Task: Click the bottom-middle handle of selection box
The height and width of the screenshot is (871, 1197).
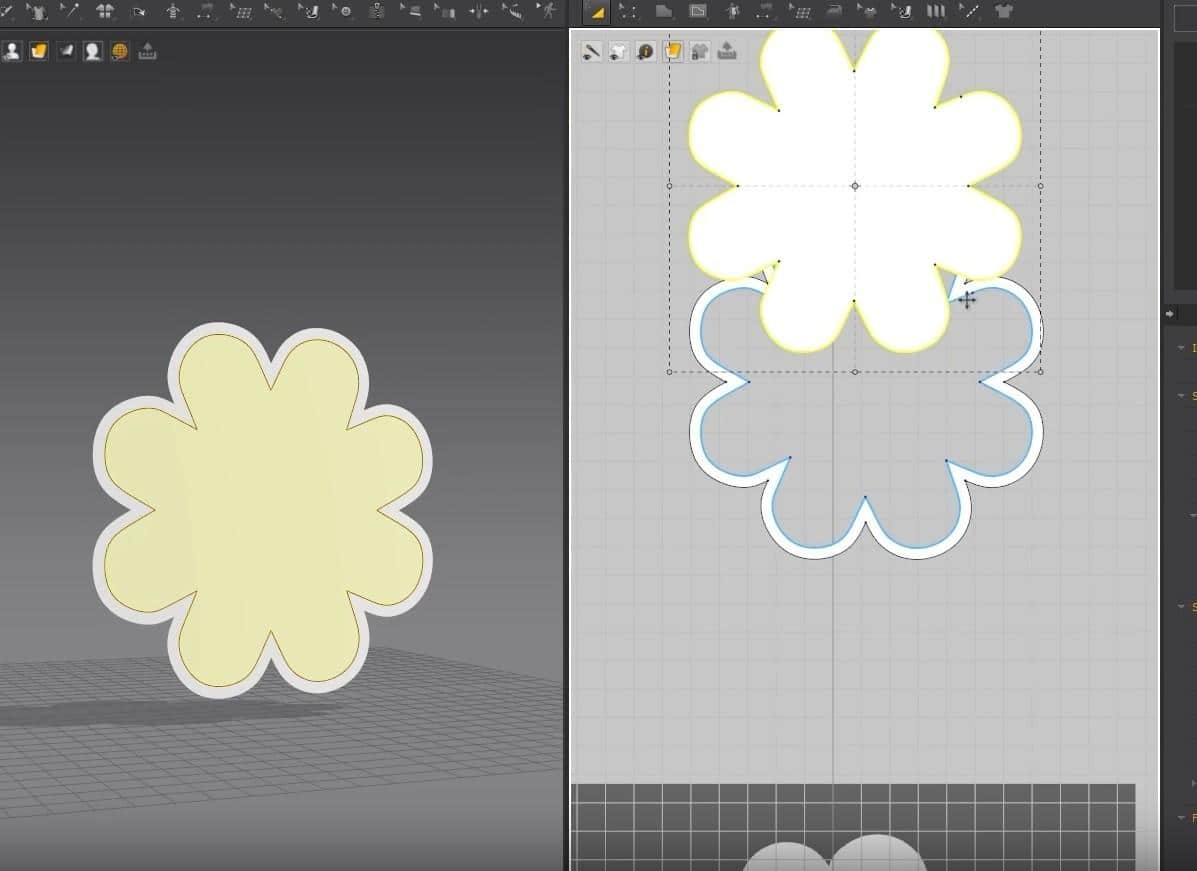Action: coord(855,372)
